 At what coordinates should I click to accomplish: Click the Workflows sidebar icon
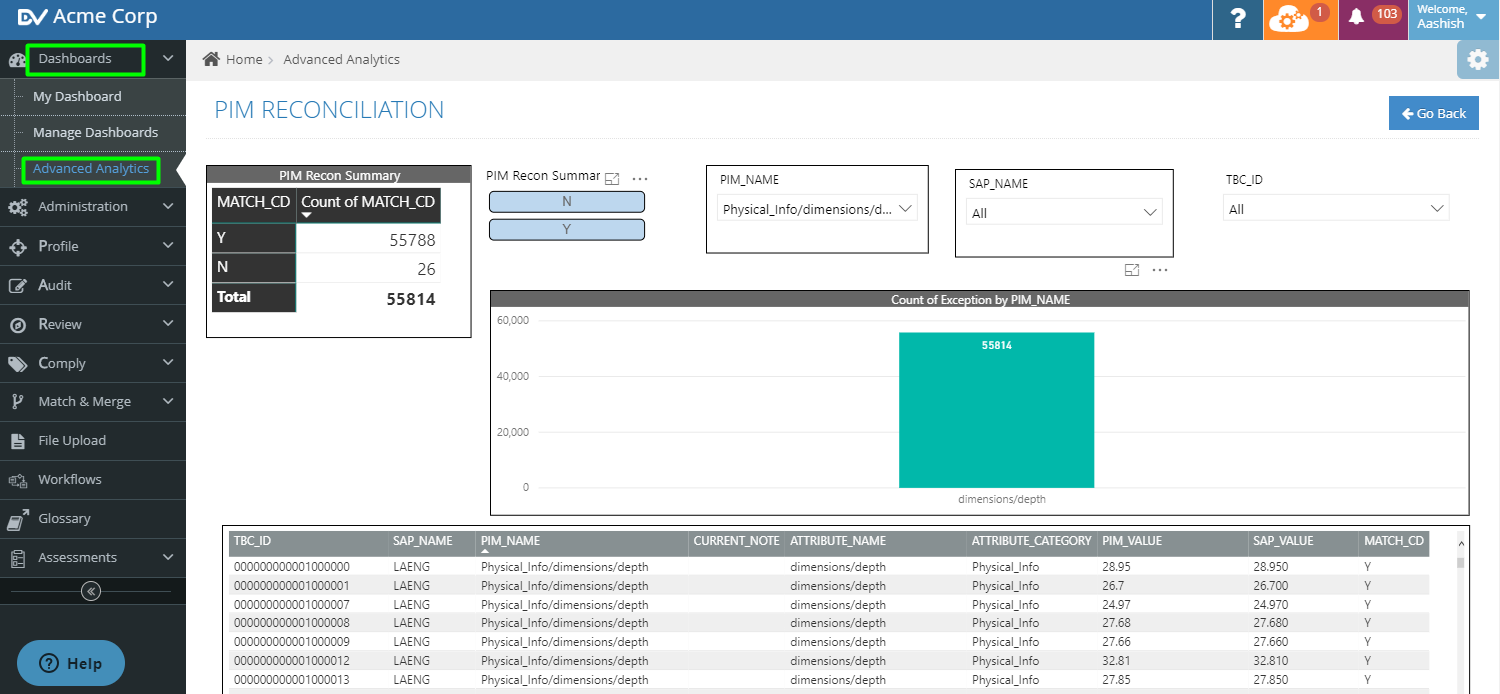(17, 480)
